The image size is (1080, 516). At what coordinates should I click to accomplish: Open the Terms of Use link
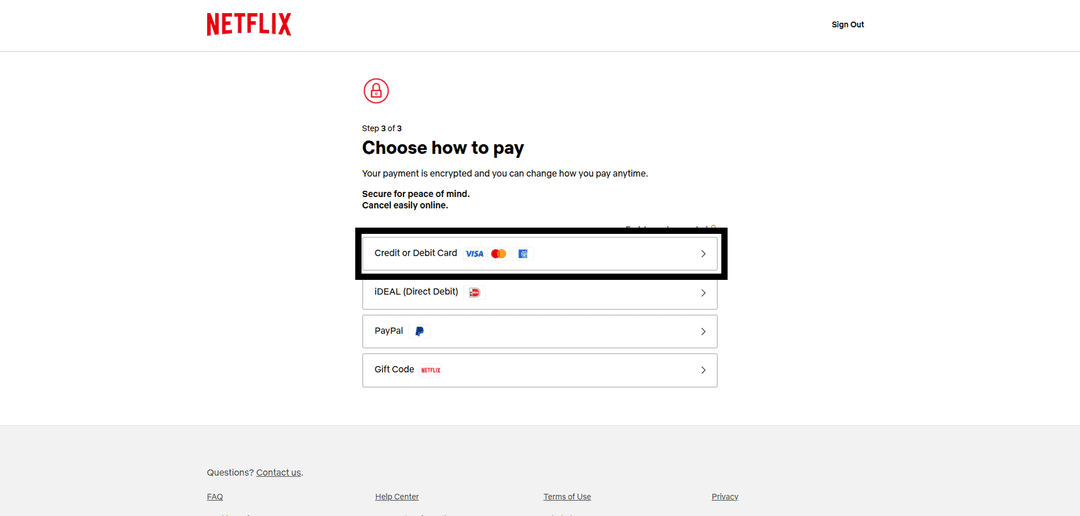567,497
